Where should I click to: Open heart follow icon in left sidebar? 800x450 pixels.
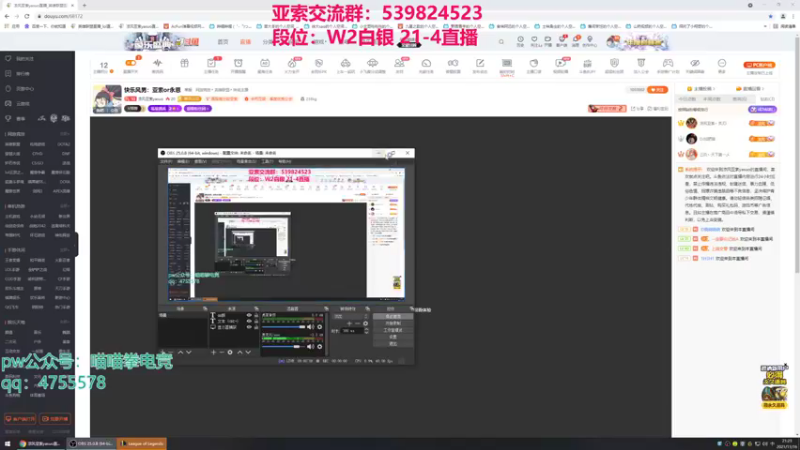point(8,59)
